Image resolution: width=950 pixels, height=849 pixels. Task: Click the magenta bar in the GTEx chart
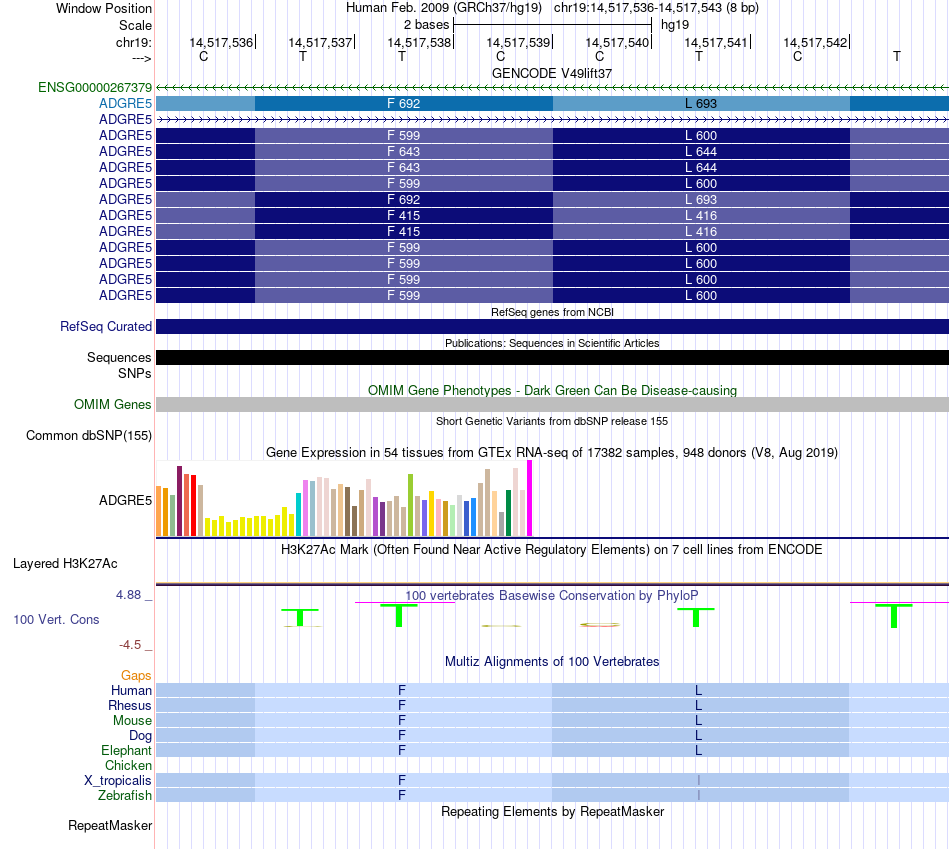530,498
